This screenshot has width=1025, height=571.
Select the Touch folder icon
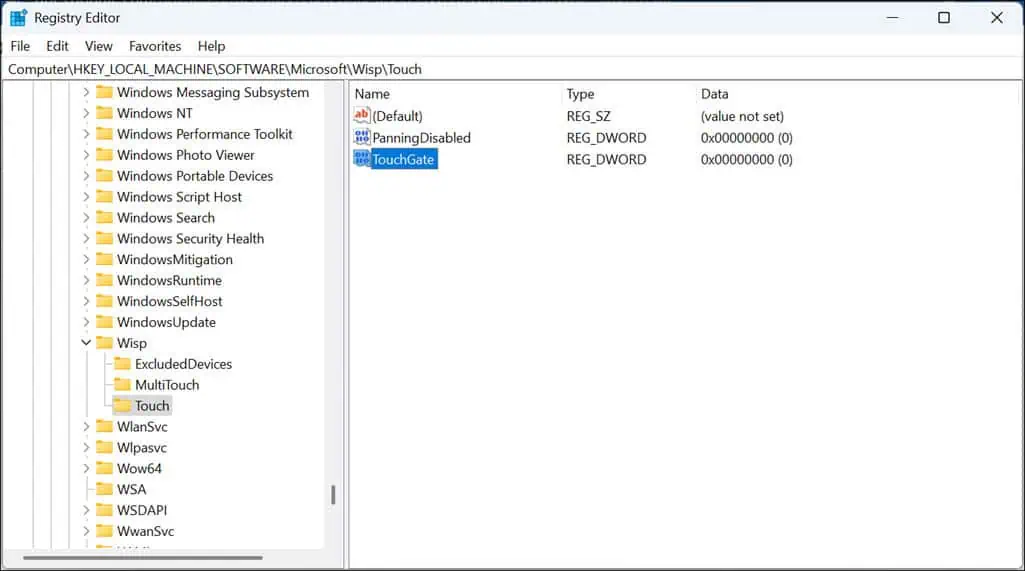point(122,406)
